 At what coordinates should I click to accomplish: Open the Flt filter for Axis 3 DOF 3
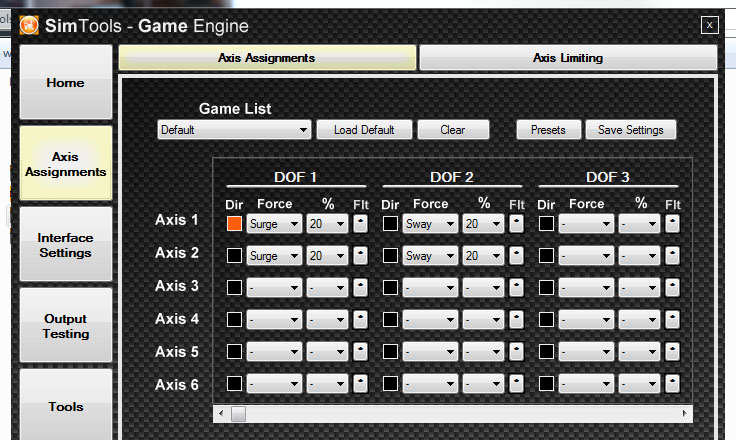click(672, 287)
